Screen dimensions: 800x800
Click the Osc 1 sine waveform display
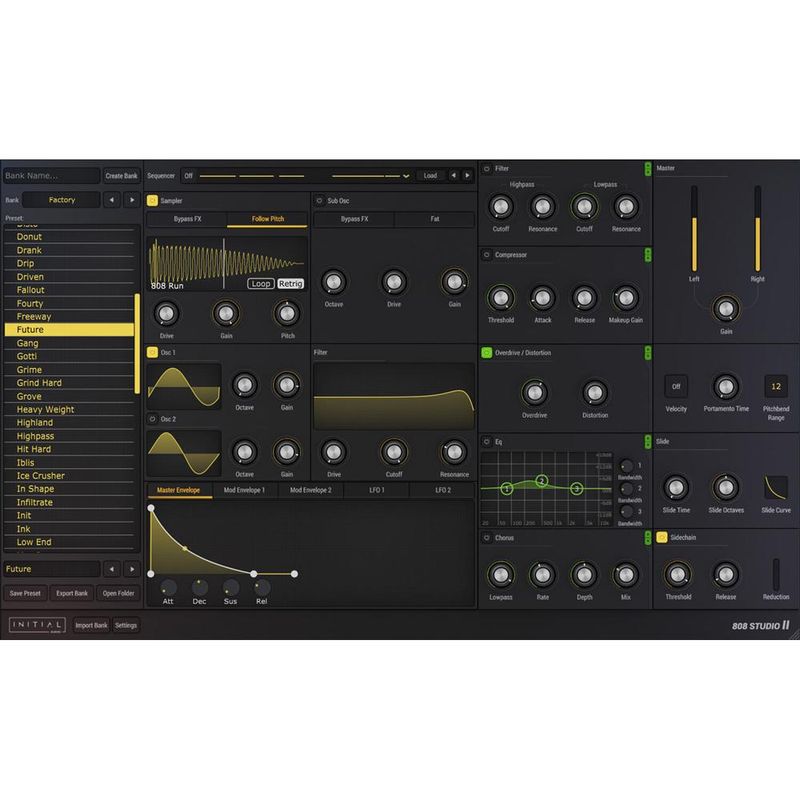184,386
